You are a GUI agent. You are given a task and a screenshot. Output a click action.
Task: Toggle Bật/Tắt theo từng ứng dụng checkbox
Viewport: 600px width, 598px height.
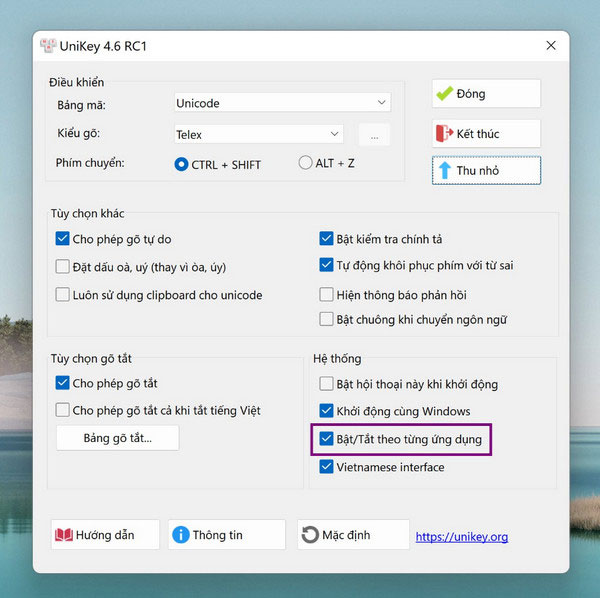coord(326,438)
